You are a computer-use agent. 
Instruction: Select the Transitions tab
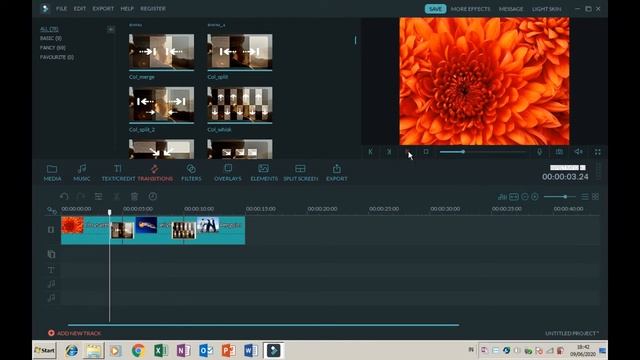155,173
